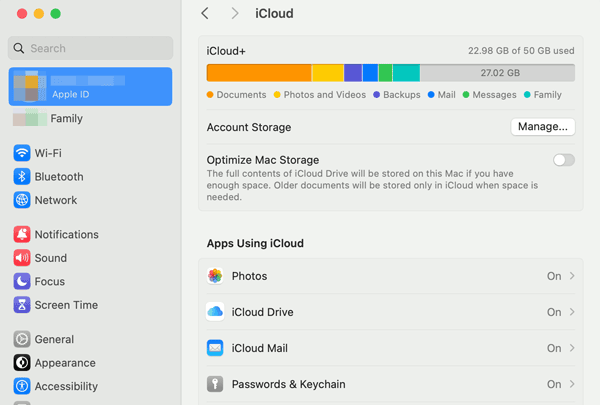Open Passwords & Keychain row label
The height and width of the screenshot is (405, 600).
pyautogui.click(x=289, y=384)
